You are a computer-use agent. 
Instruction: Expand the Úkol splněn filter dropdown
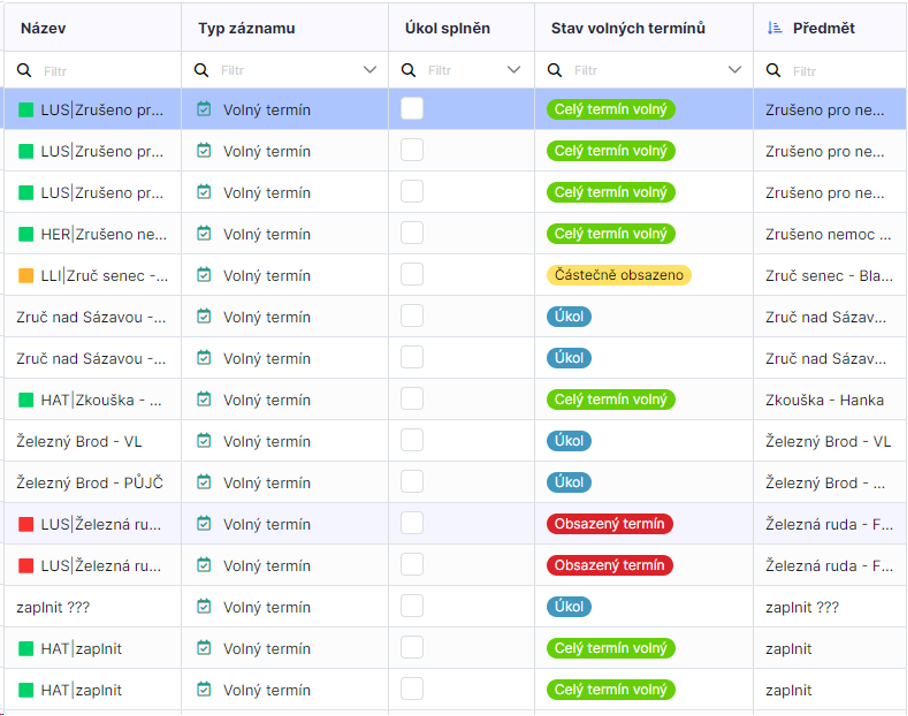514,71
